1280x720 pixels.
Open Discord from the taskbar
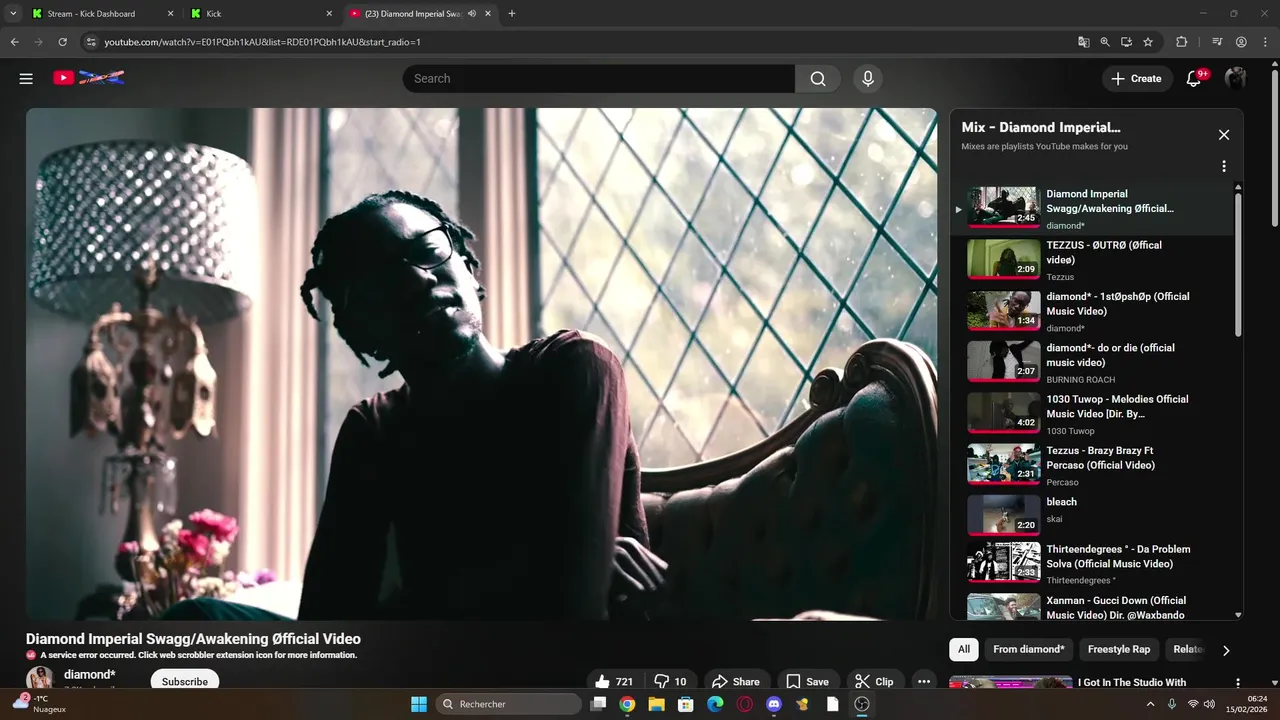coord(773,704)
